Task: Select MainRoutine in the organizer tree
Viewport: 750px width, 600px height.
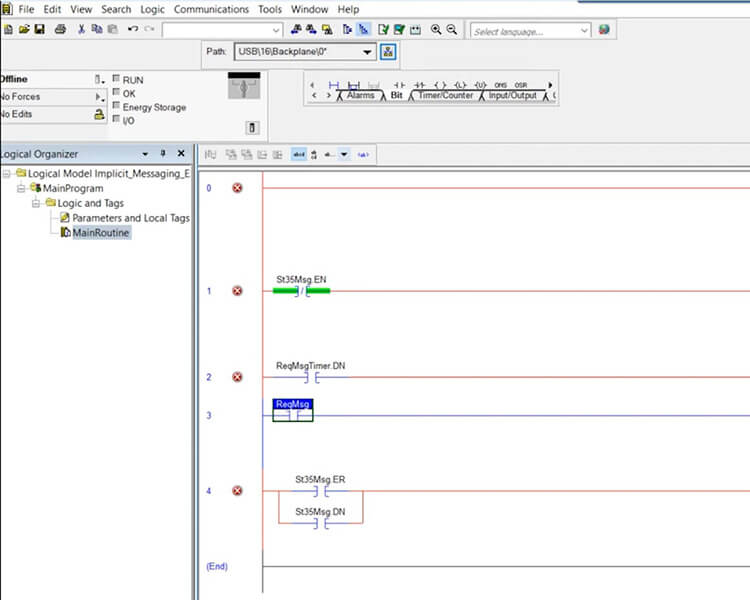Action: coord(101,233)
